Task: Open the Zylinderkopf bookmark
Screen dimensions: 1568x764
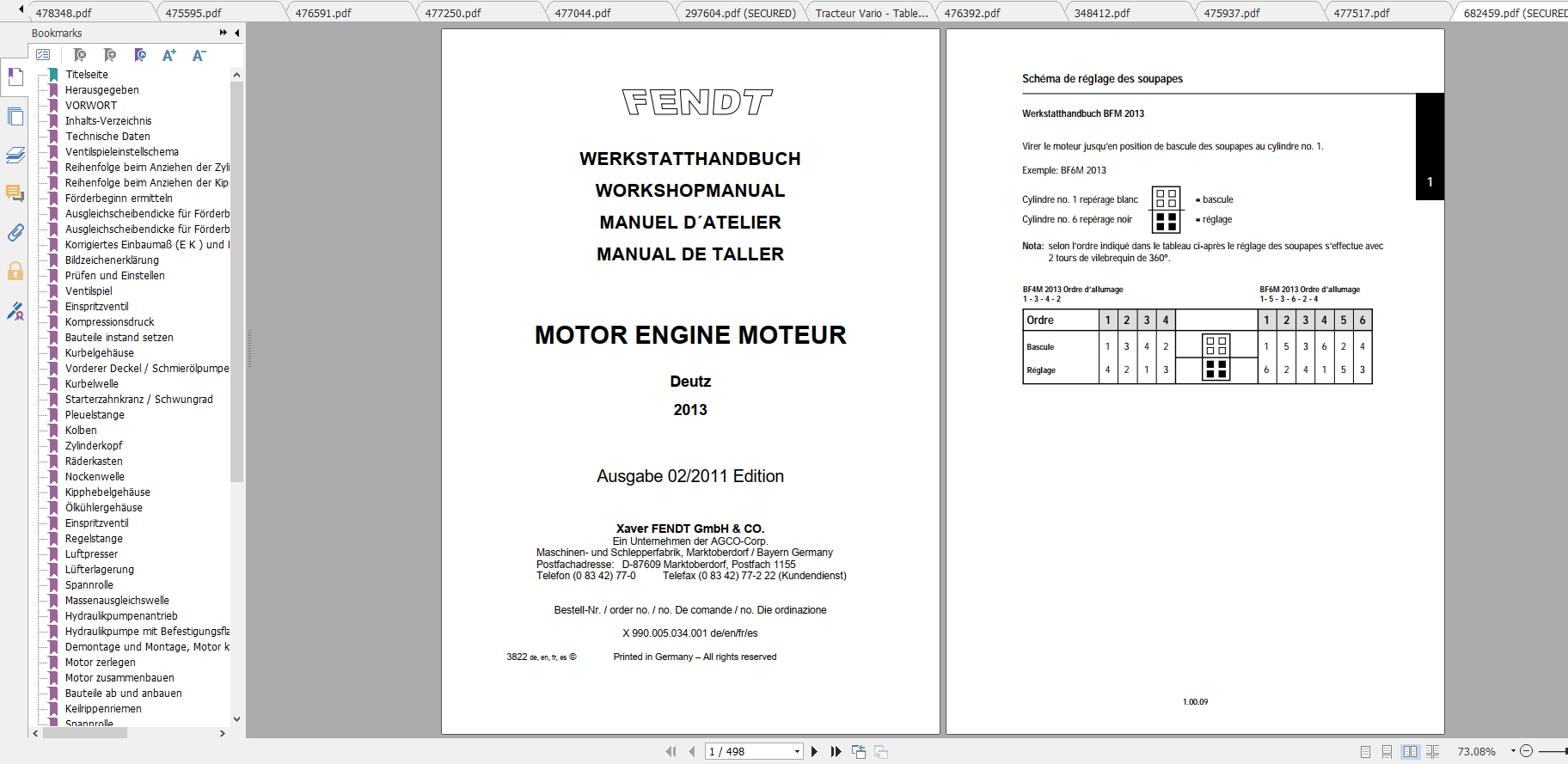Action: [x=94, y=446]
